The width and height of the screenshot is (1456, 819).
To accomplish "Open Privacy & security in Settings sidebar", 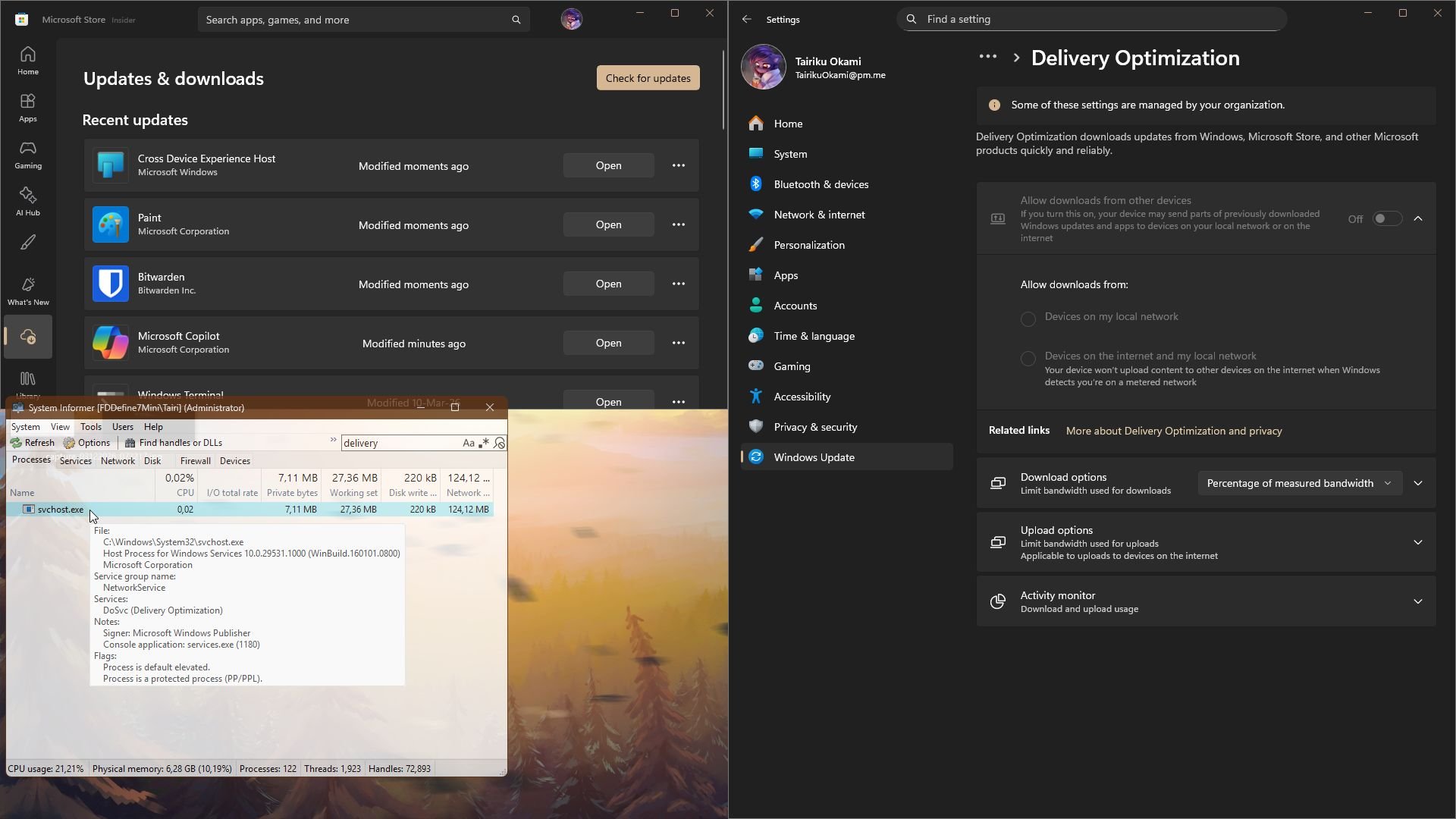I will point(846,427).
